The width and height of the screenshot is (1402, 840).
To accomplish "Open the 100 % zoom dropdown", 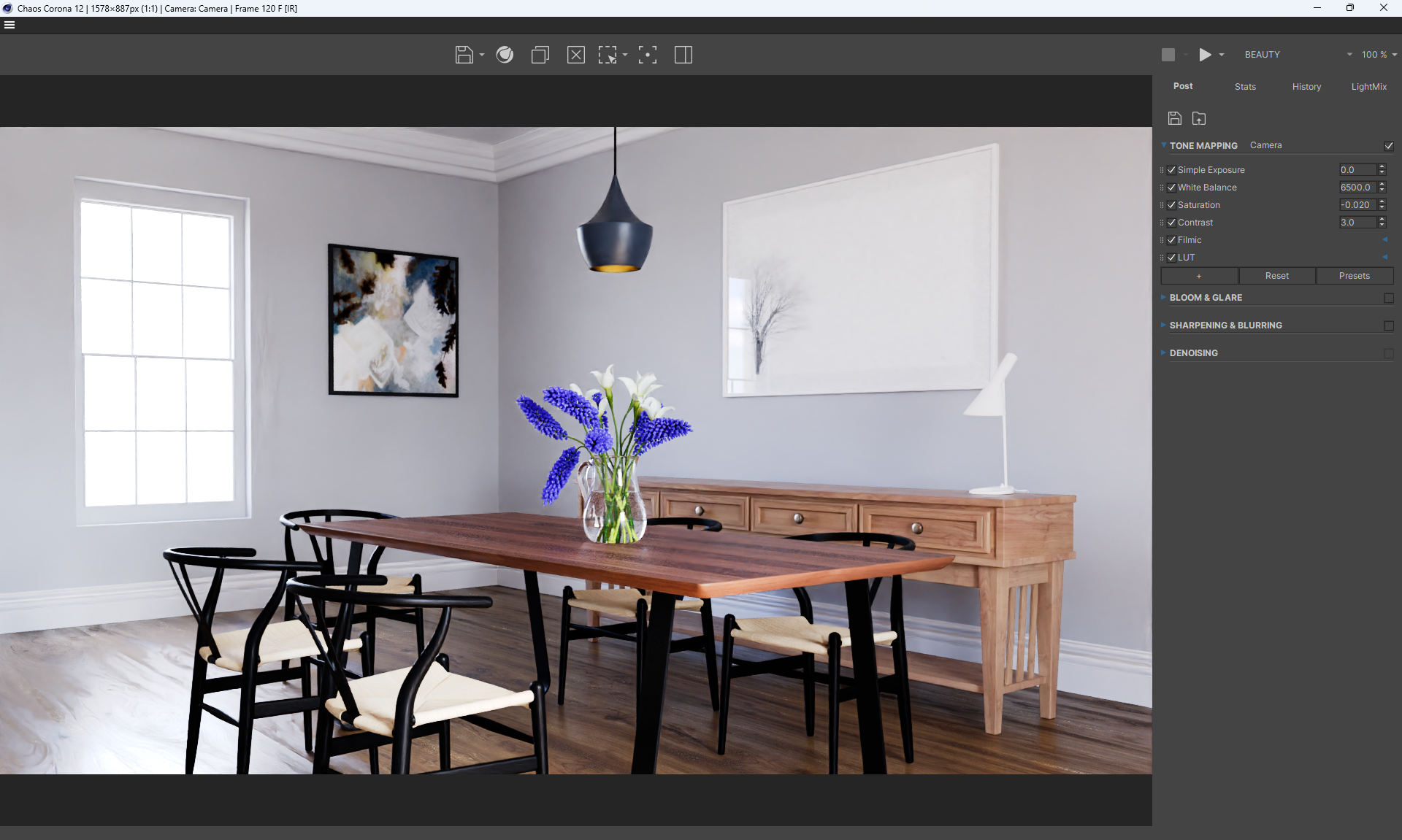I will (1378, 55).
